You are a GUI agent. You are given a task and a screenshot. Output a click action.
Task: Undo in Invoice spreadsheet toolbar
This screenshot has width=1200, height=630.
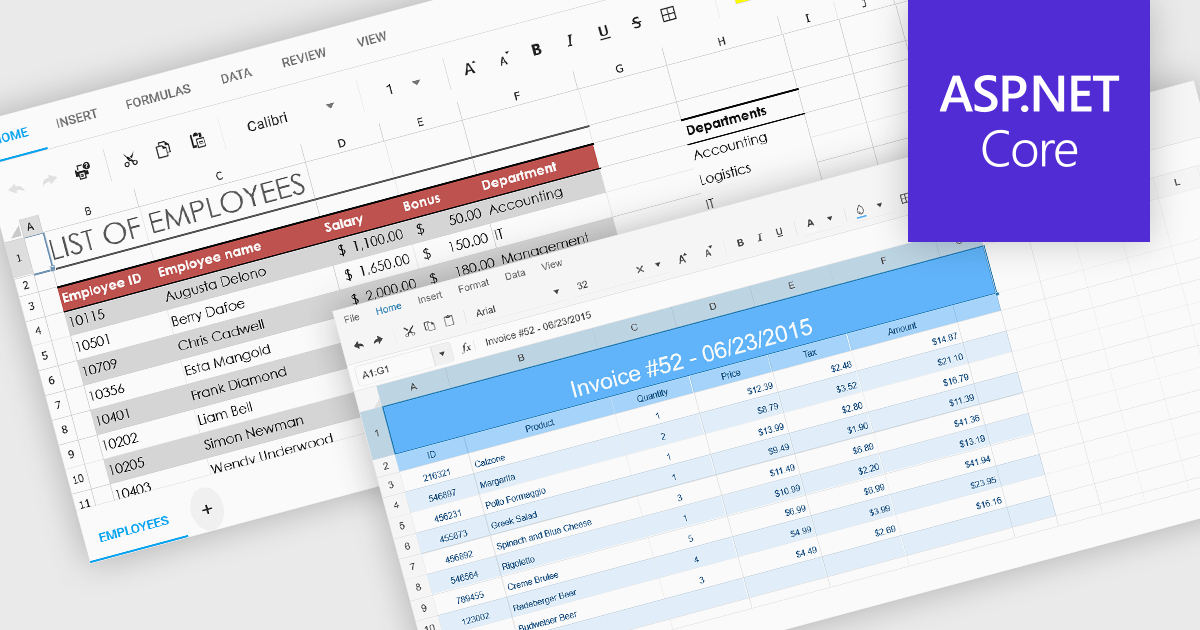tap(358, 344)
